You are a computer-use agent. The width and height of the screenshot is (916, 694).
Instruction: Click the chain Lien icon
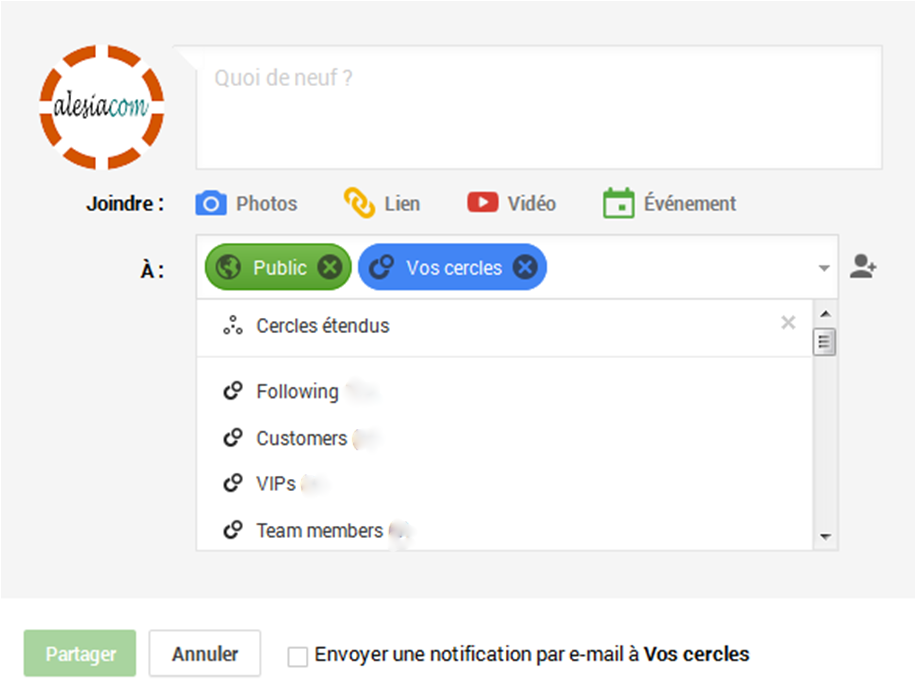358,204
